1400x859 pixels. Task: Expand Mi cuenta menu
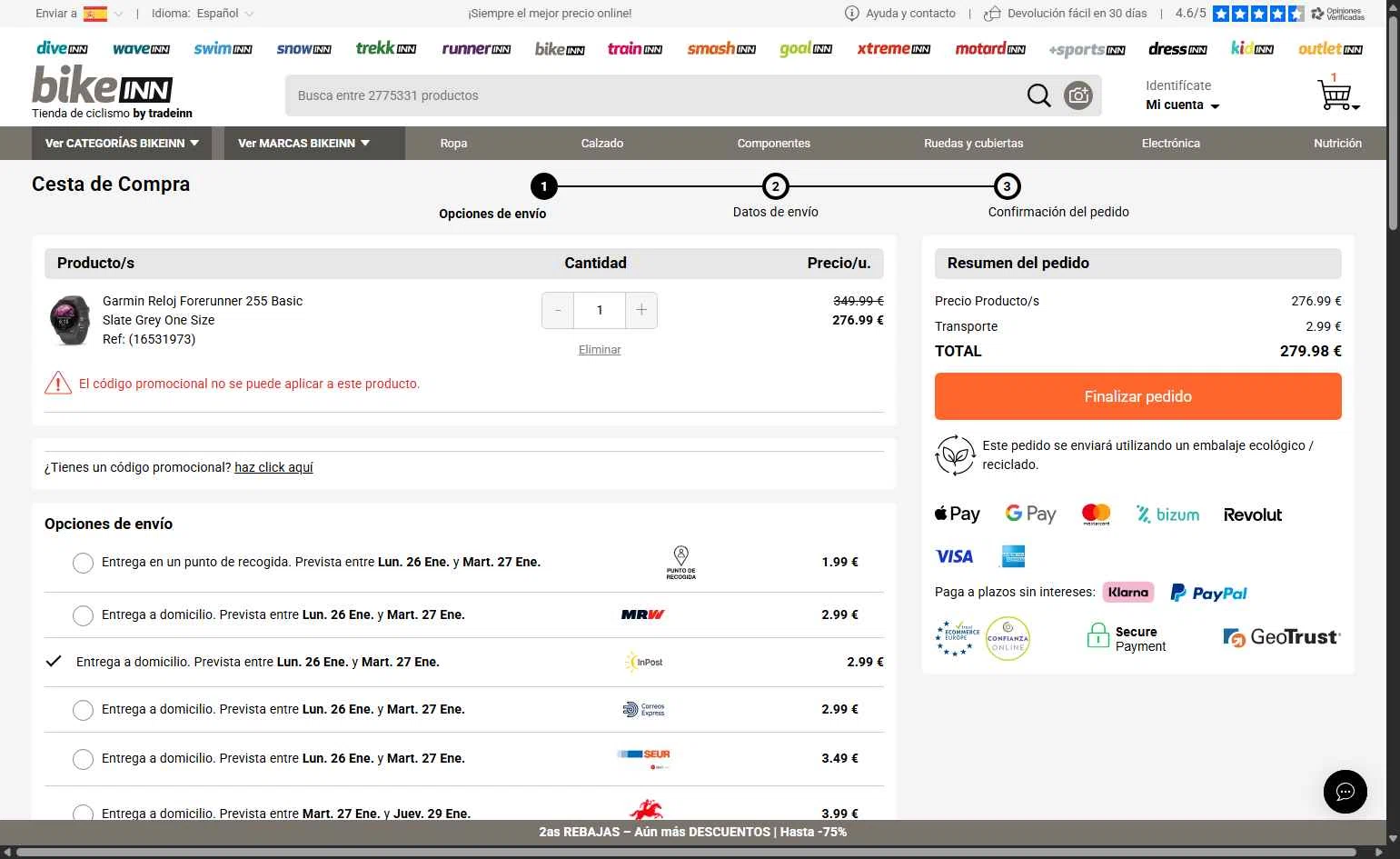tap(1182, 105)
